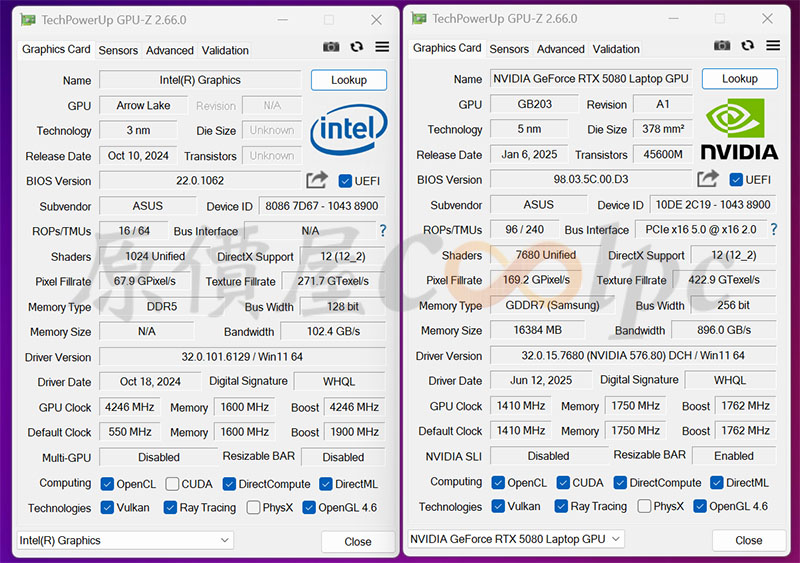Viewport: 800px width, 563px height.
Task: Click Close button in Intel window
Action: tap(358, 542)
